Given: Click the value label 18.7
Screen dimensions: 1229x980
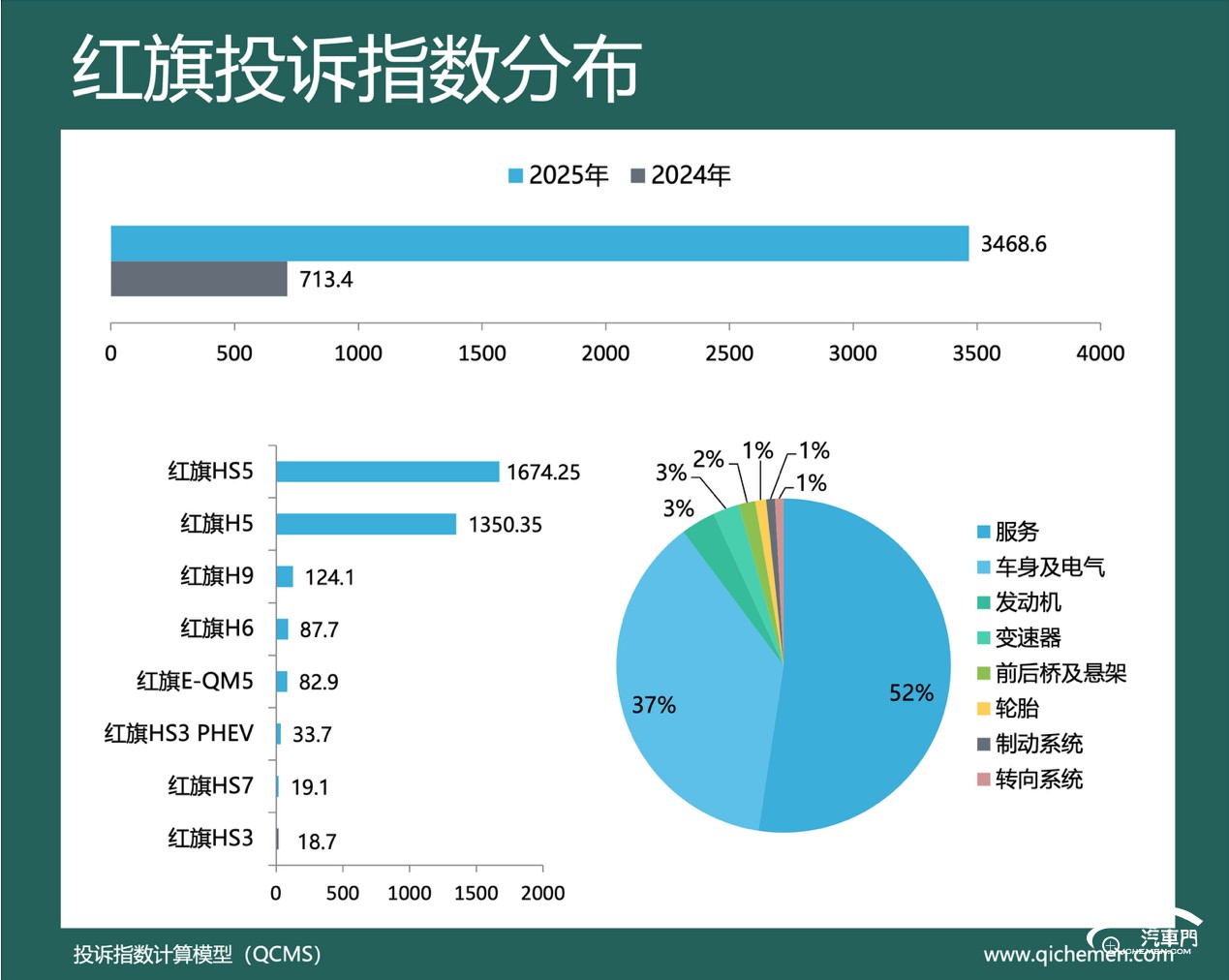Looking at the screenshot, I should [317, 842].
